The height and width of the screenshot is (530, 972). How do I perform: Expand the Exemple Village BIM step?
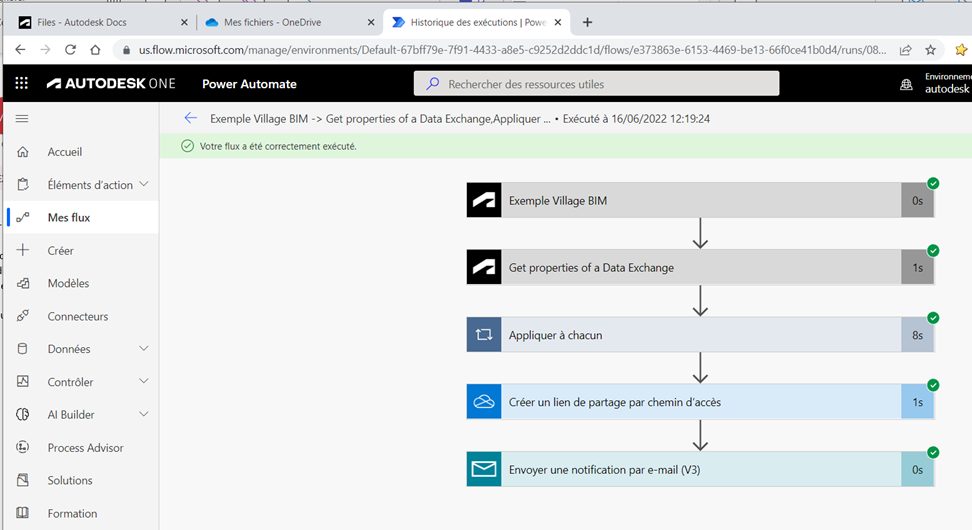[700, 200]
